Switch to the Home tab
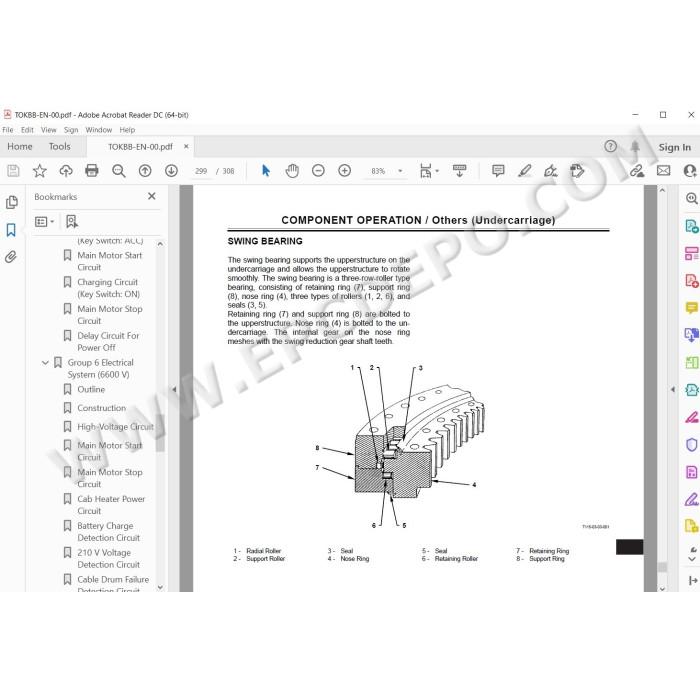Screen dimensions: 700x700 tap(20, 146)
